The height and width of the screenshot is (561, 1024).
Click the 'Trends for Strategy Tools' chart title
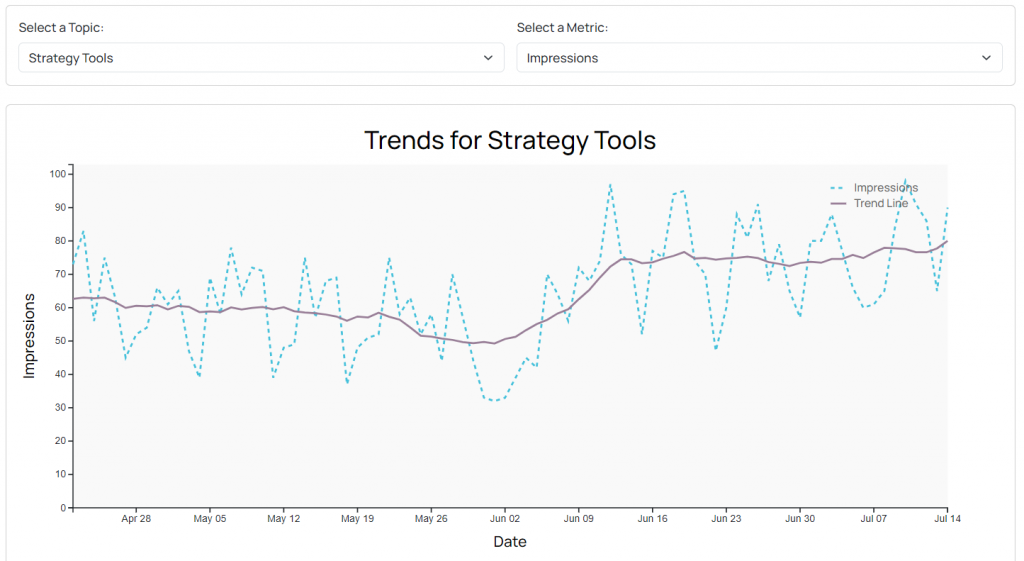click(510, 140)
